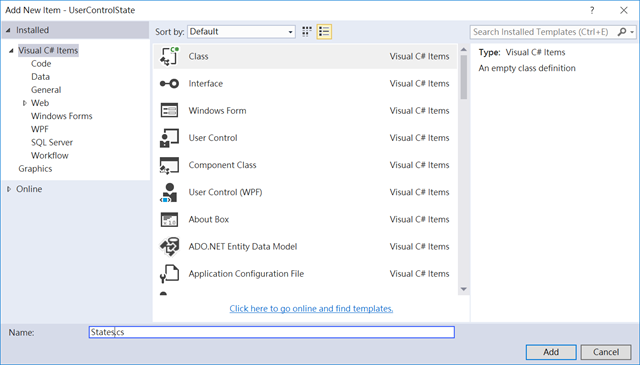Image resolution: width=640 pixels, height=365 pixels.
Task: Click the 'Interface' template name
Action: (x=206, y=84)
